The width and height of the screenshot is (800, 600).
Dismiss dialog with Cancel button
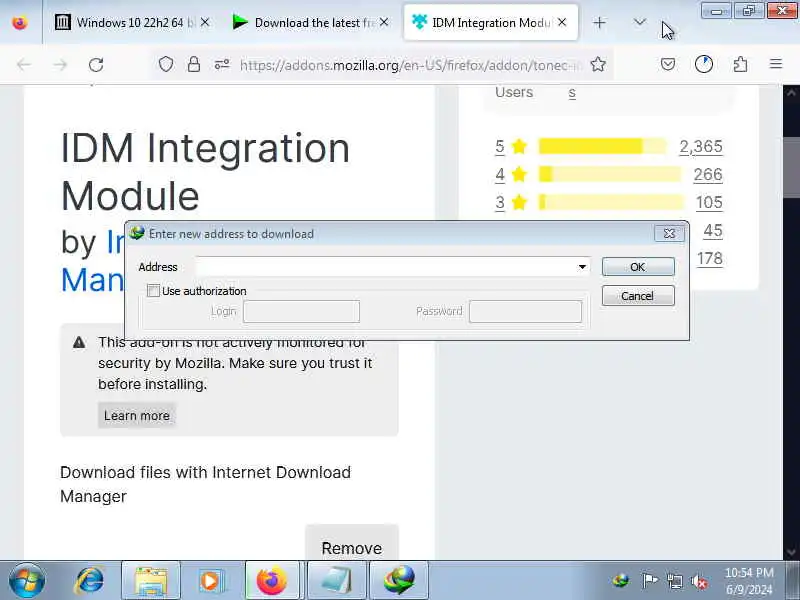tap(638, 296)
